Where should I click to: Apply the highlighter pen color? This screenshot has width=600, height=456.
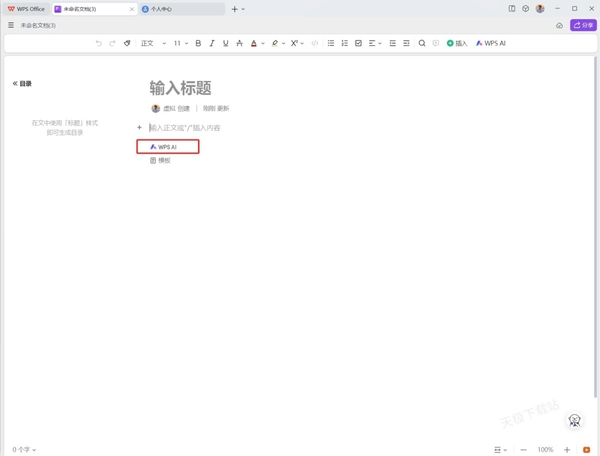(x=275, y=43)
